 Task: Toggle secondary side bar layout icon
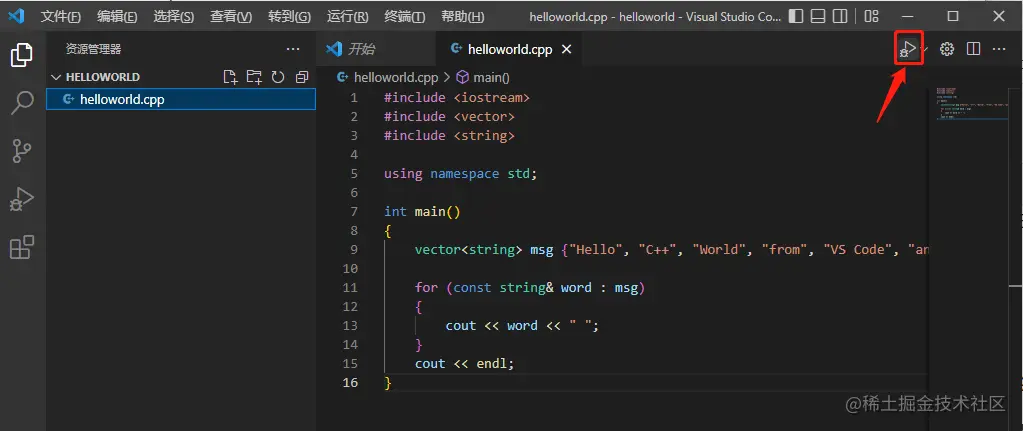tap(841, 16)
